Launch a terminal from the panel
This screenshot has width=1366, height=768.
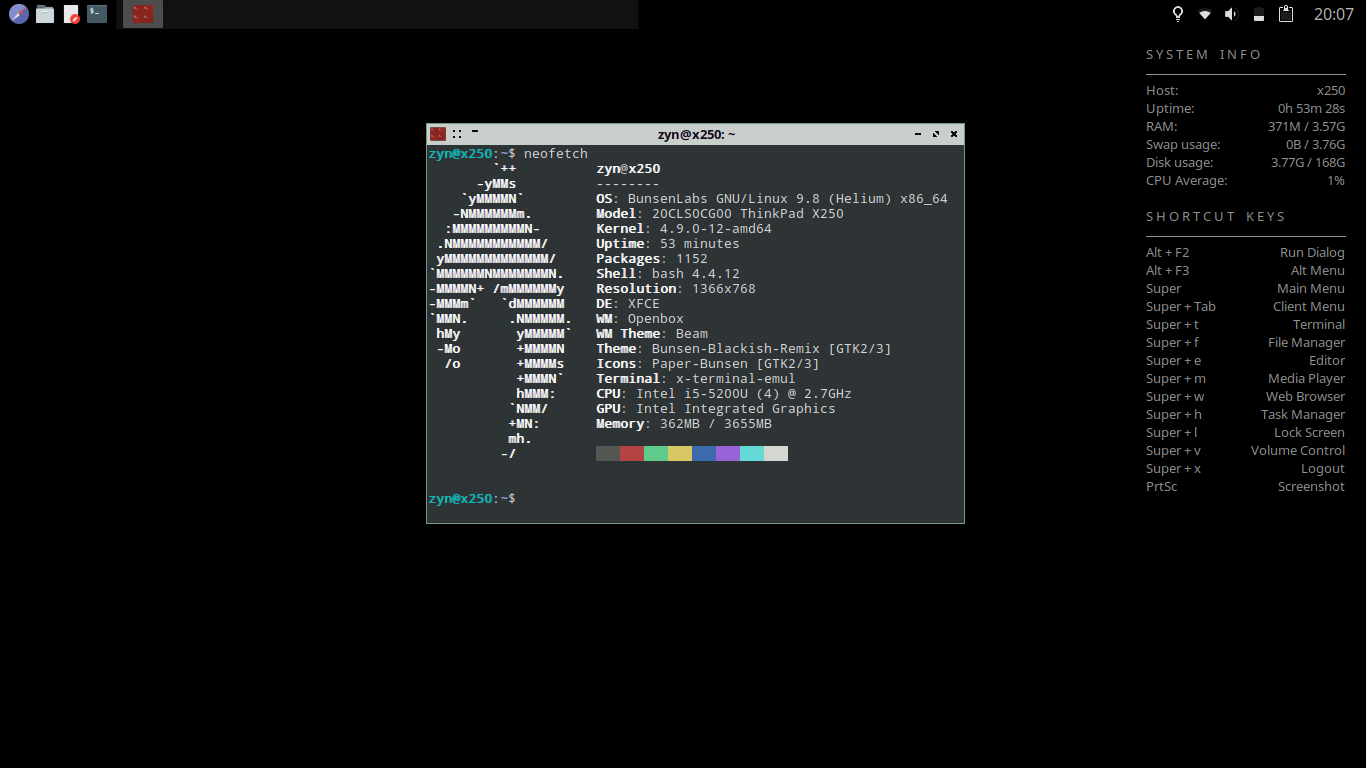tap(97, 14)
